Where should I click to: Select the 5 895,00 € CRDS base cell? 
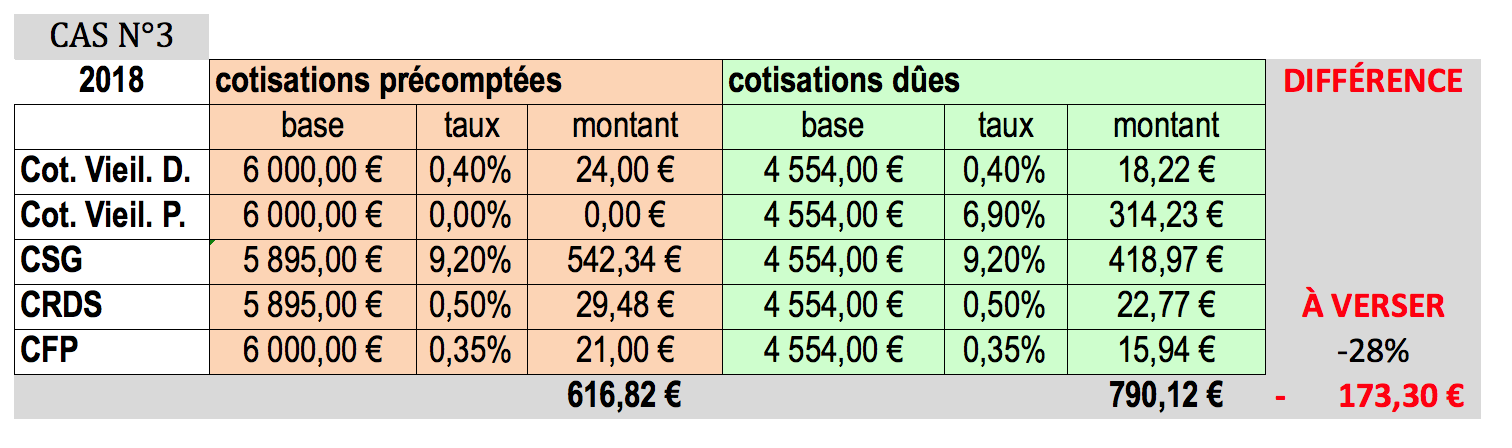tap(312, 305)
